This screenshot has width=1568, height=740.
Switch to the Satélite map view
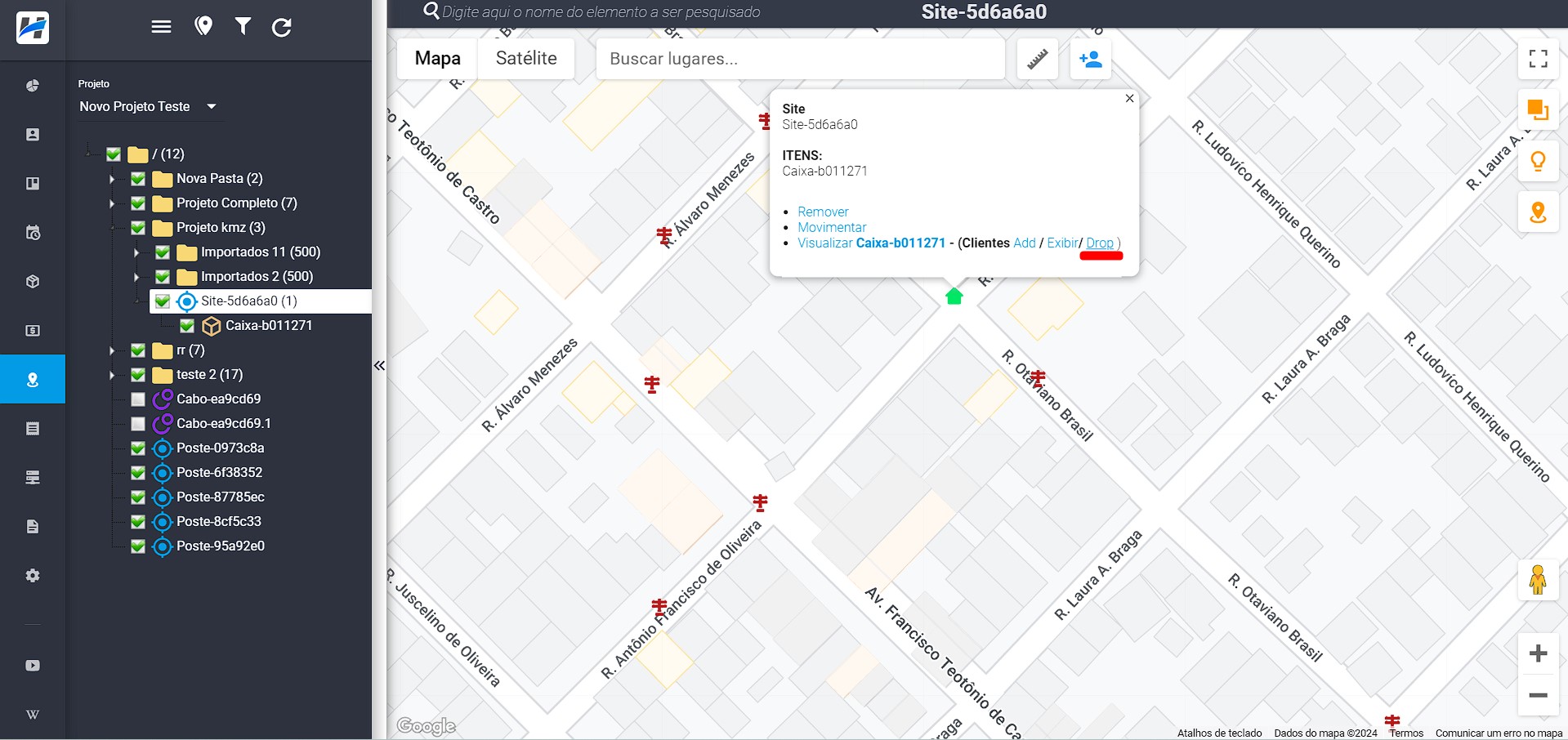coord(526,59)
